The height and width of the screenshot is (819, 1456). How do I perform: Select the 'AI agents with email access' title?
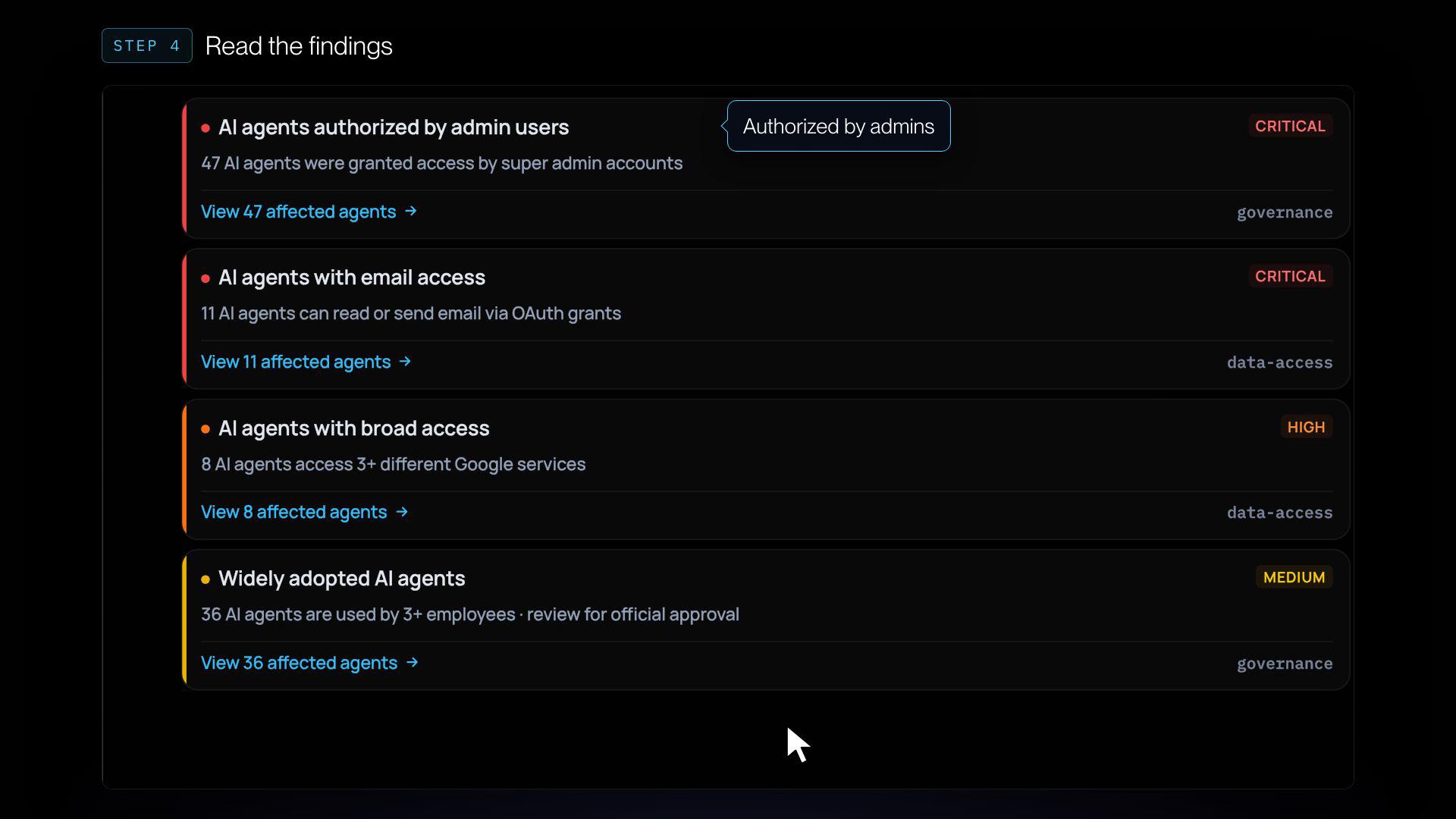tap(352, 278)
